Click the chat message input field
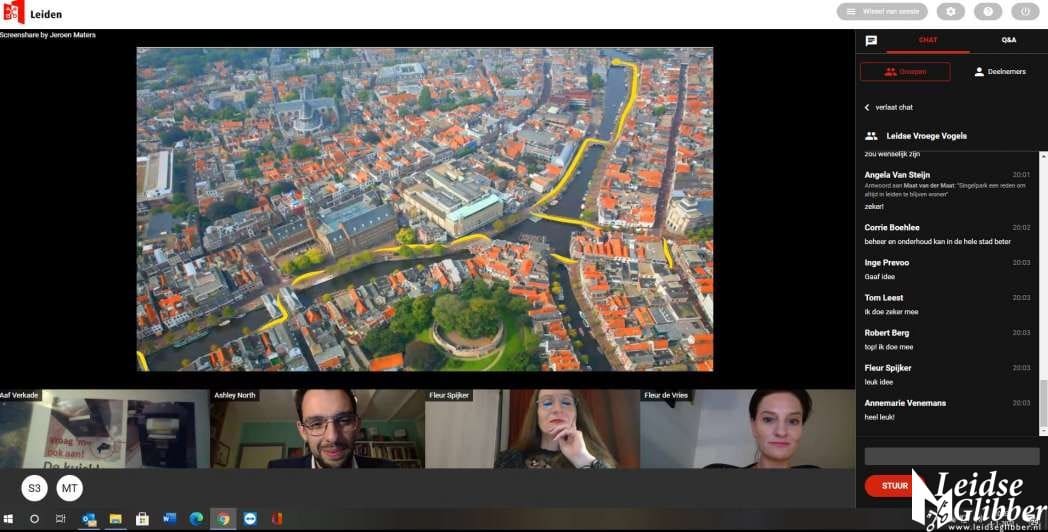This screenshot has height=532, width=1048. coord(950,456)
